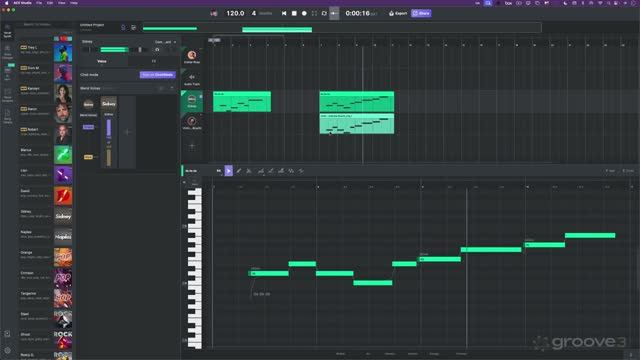
Task: Click the purple Share button
Action: coord(421,13)
